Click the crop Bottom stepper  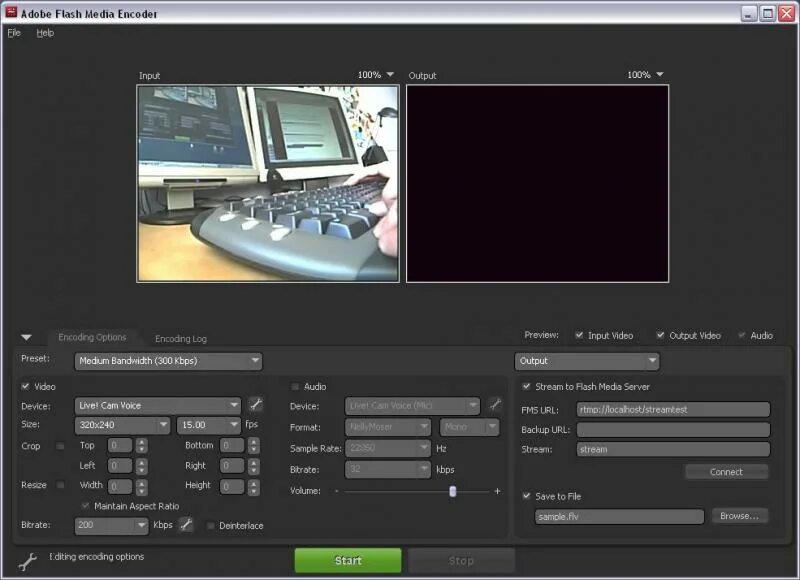(254, 446)
